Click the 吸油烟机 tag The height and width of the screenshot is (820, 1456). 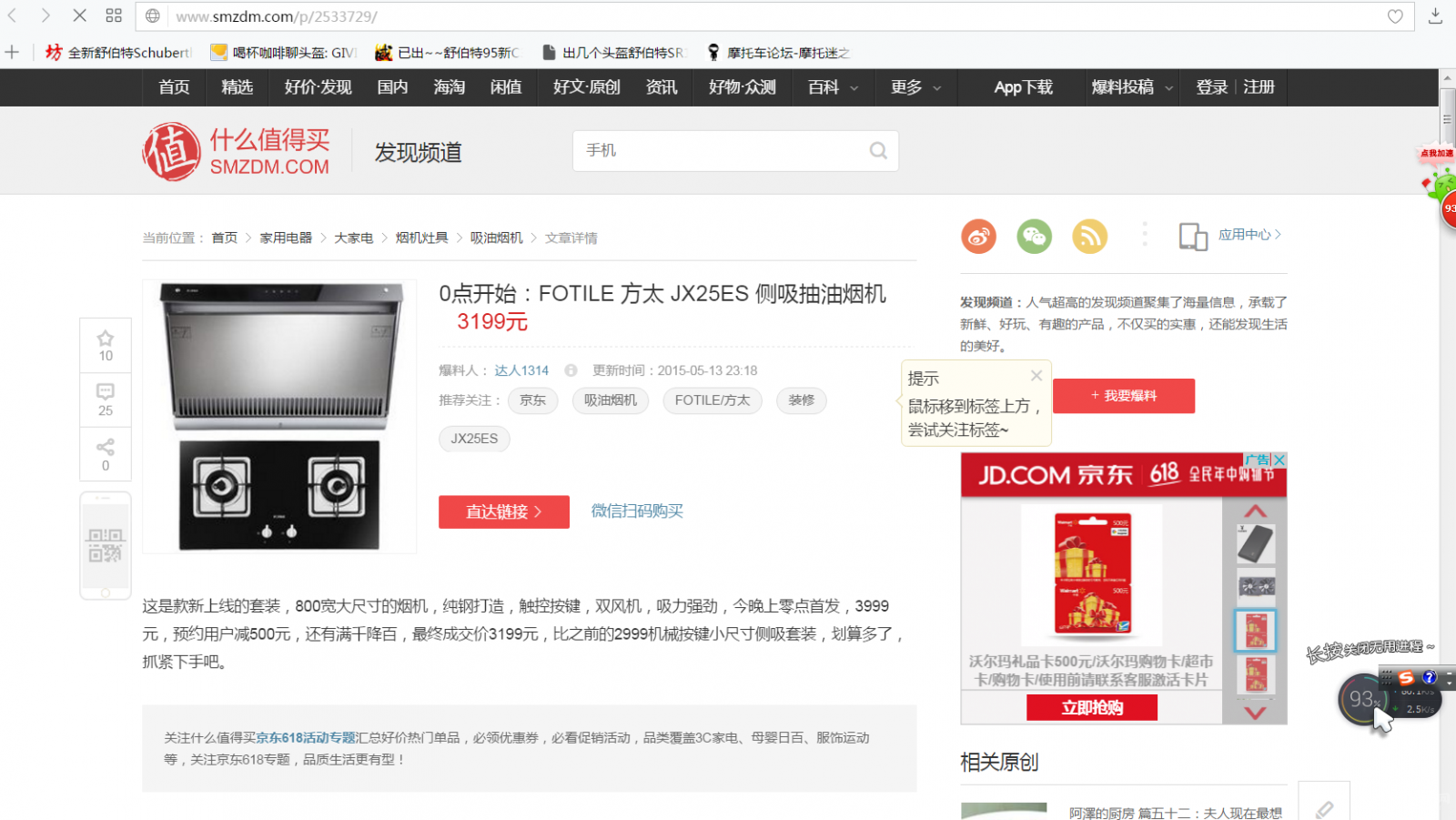pyautogui.click(x=611, y=400)
